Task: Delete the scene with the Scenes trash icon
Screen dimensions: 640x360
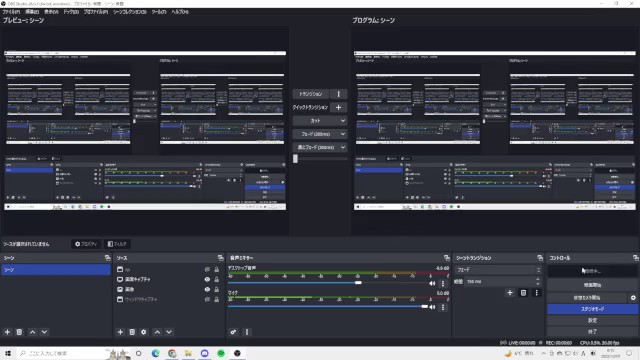Action: (19, 332)
